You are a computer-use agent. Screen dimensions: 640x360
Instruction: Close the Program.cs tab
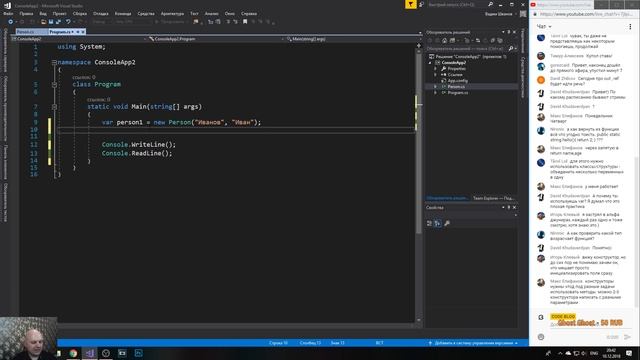(83, 31)
